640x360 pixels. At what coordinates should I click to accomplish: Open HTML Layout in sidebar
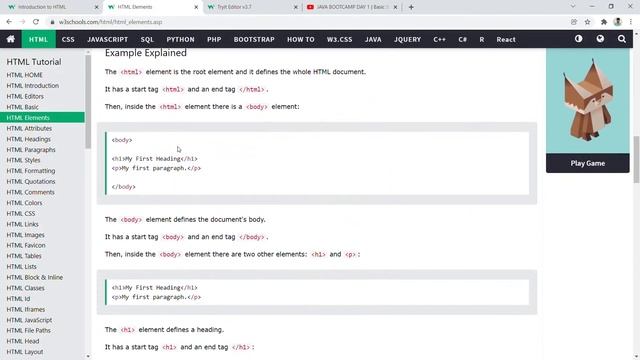(24, 352)
